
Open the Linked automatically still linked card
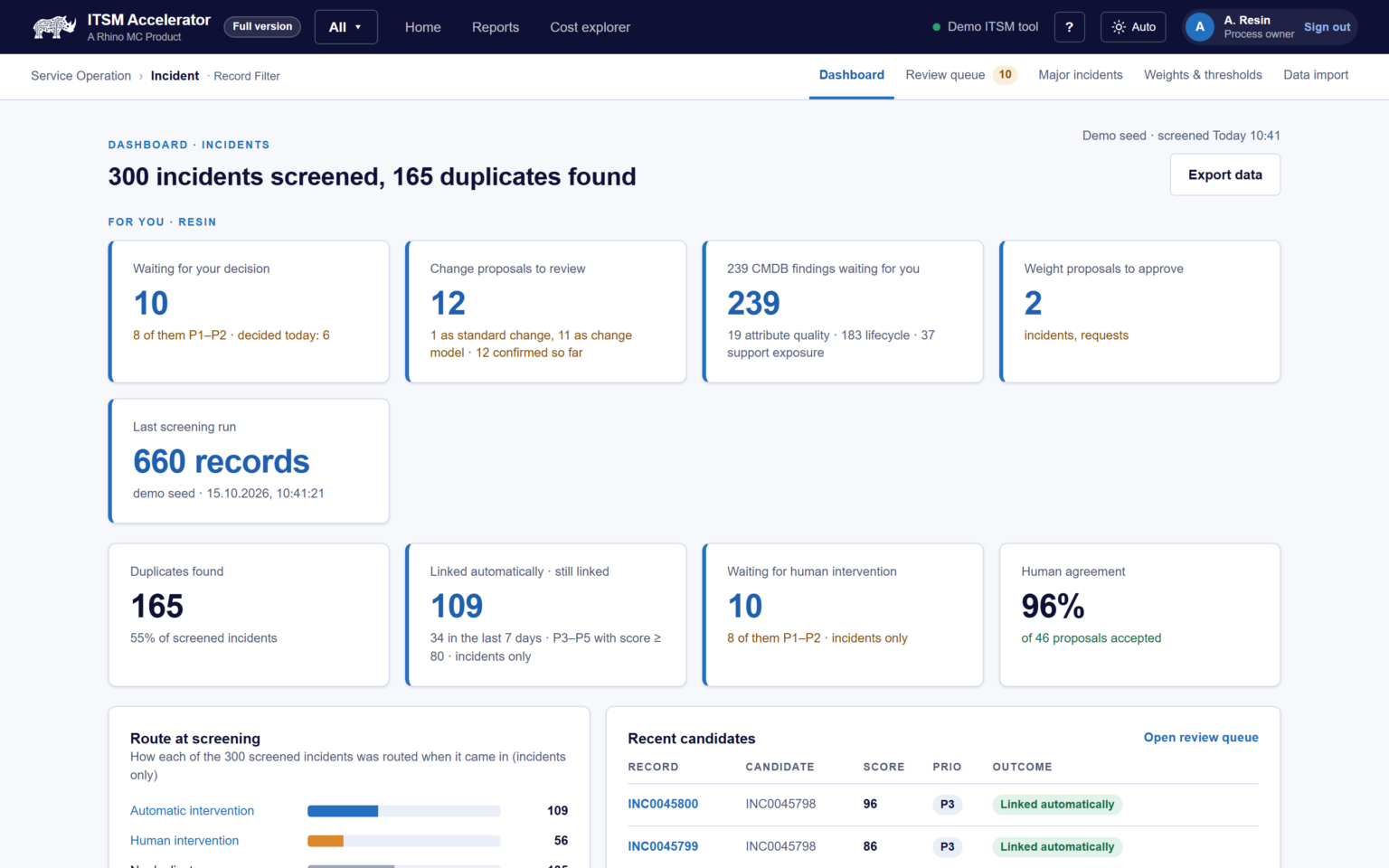[546, 615]
